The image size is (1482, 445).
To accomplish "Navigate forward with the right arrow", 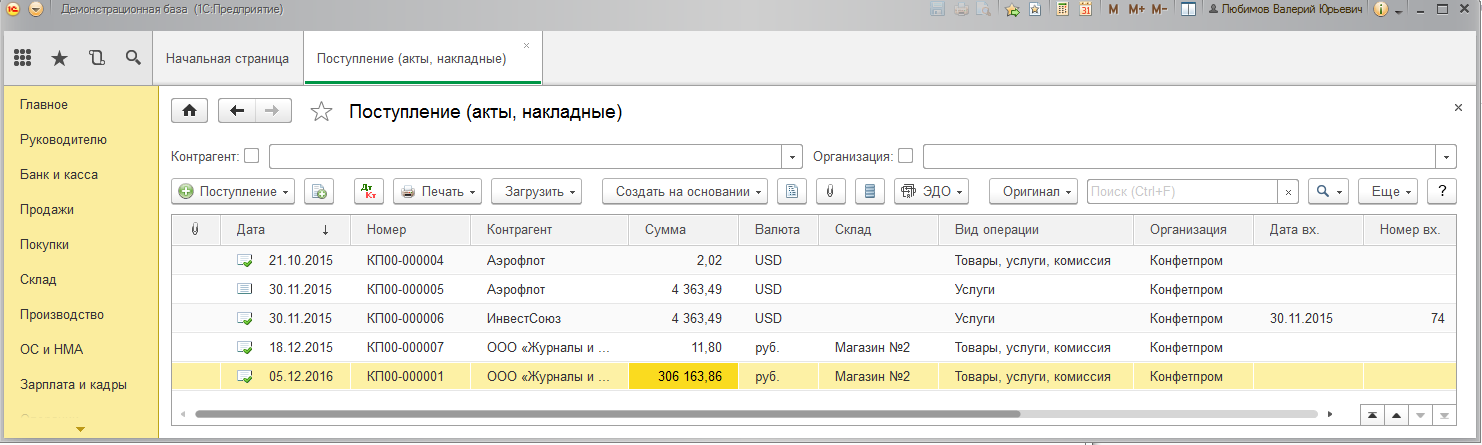I will point(273,111).
